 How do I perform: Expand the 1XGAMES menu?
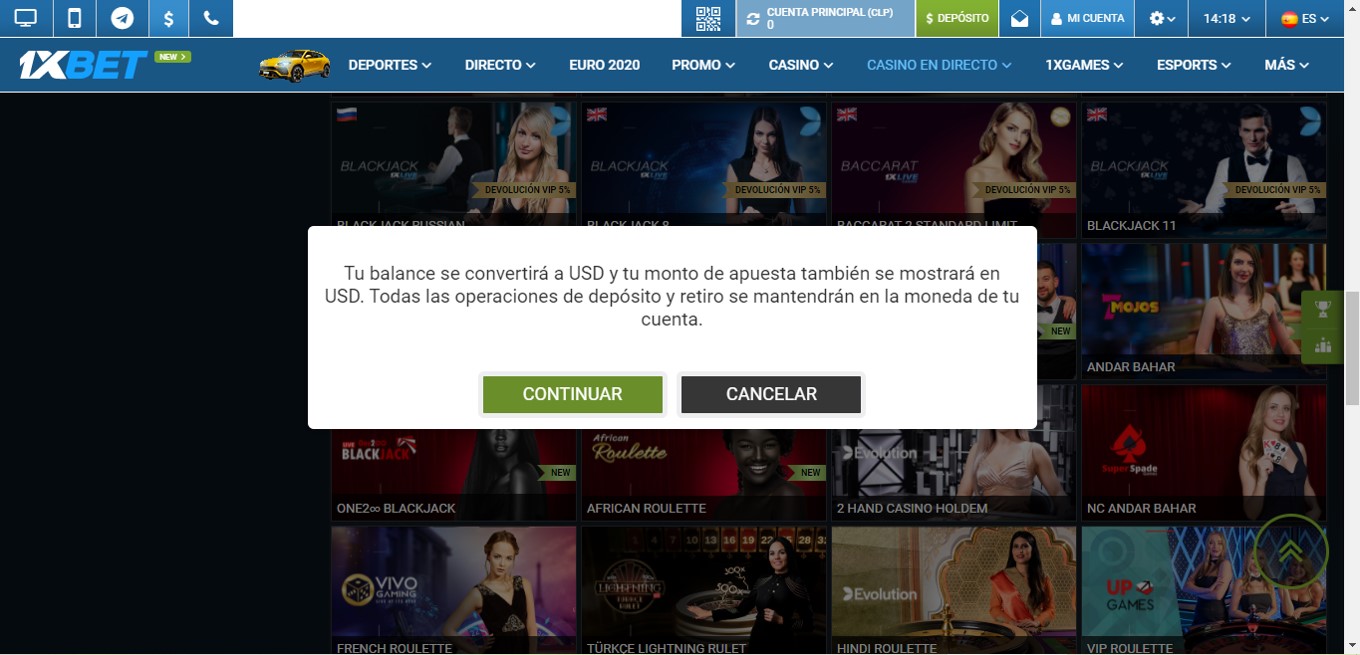click(x=1084, y=65)
